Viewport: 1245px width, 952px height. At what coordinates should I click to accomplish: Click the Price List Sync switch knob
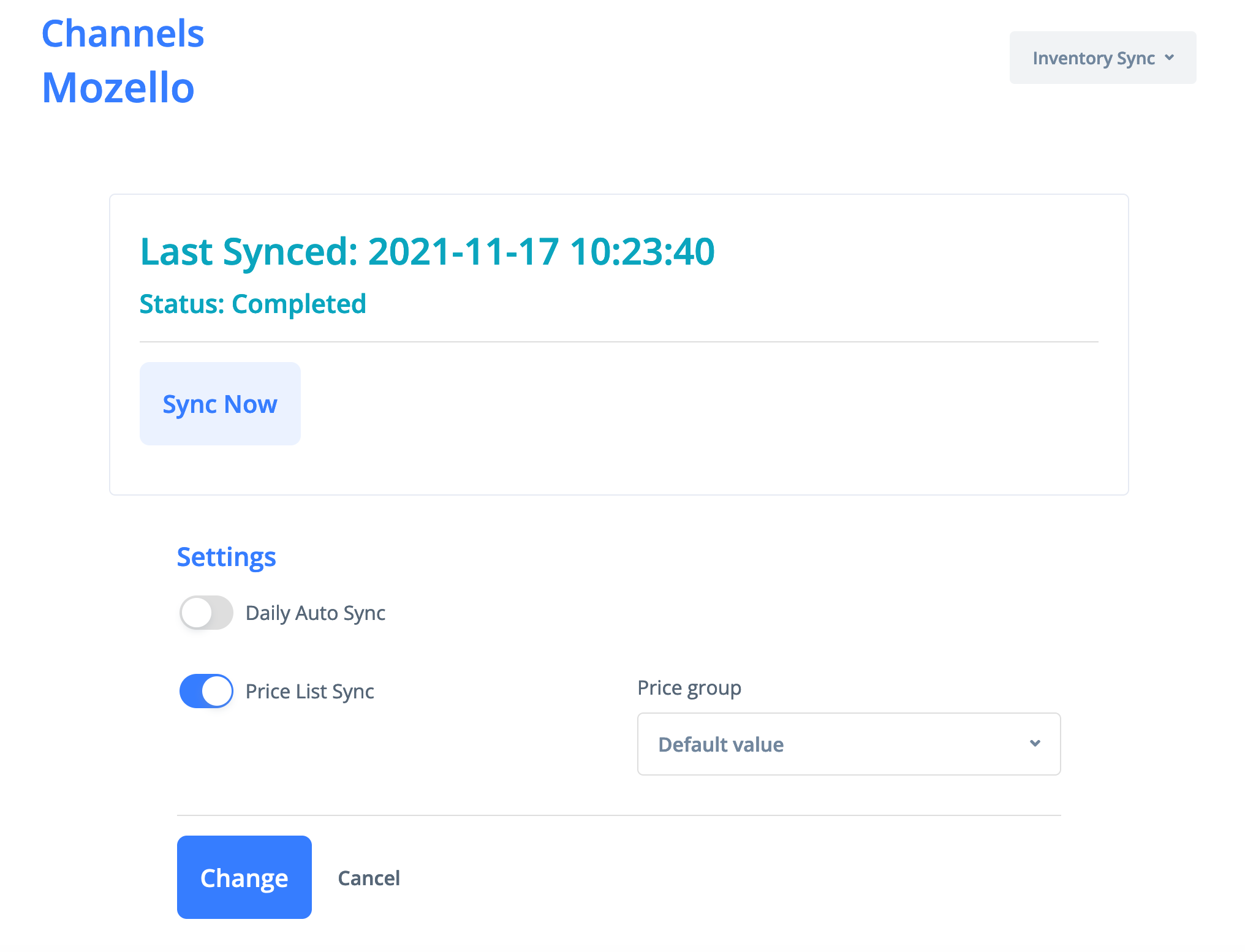[217, 691]
